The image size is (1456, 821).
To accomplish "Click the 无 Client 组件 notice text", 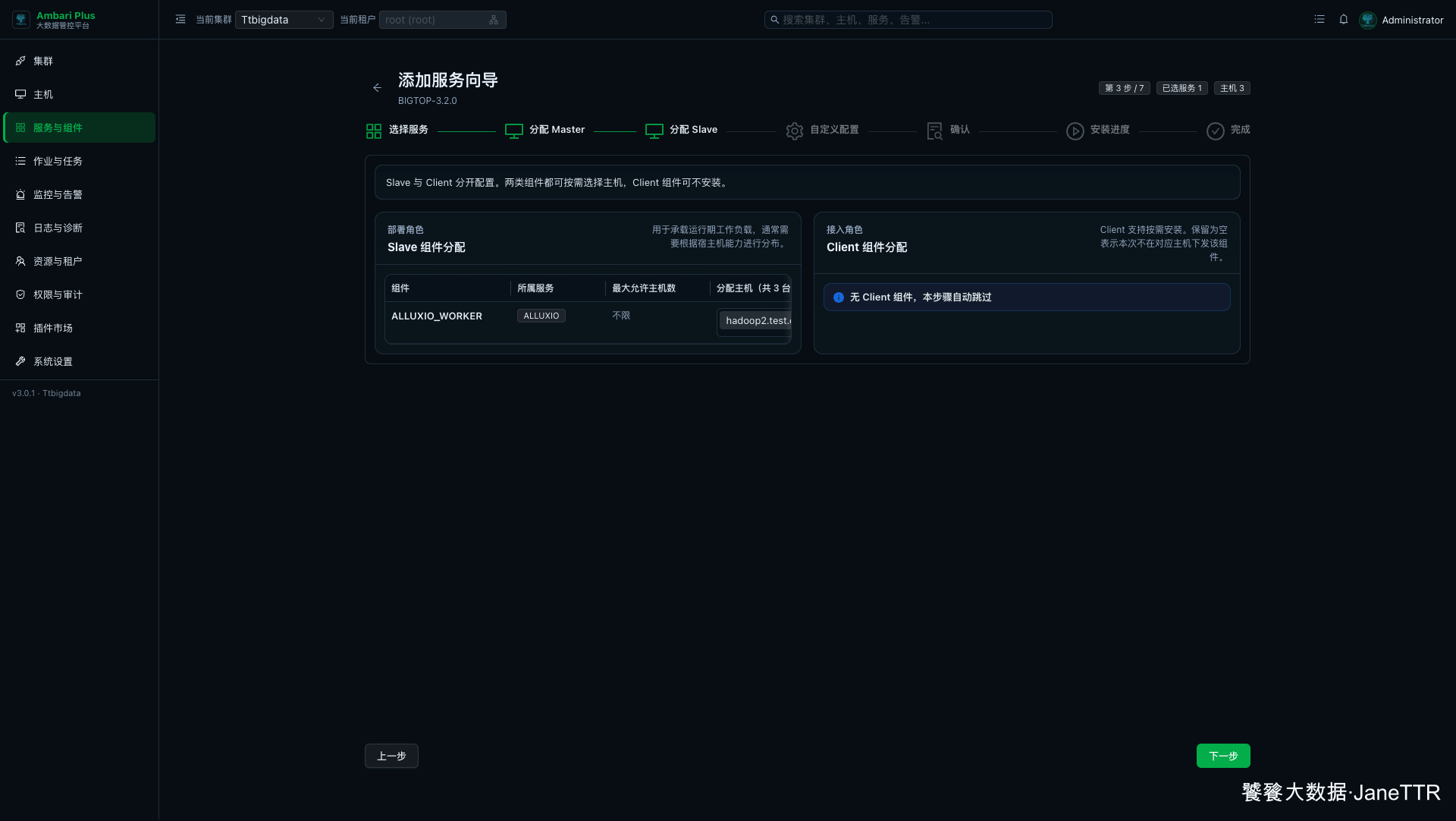I will pos(921,297).
